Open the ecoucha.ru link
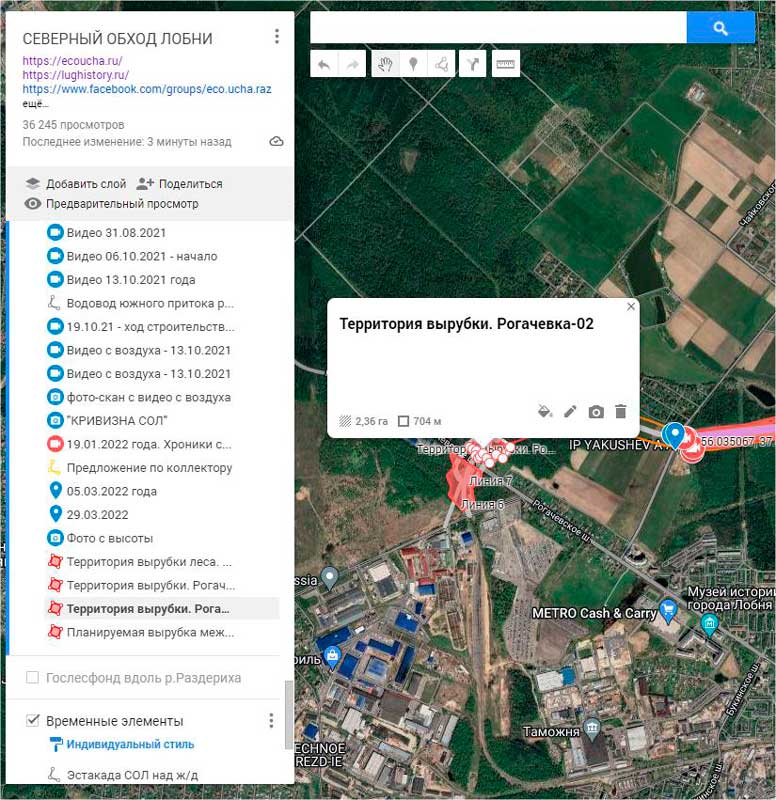The width and height of the screenshot is (776, 800). [72, 61]
